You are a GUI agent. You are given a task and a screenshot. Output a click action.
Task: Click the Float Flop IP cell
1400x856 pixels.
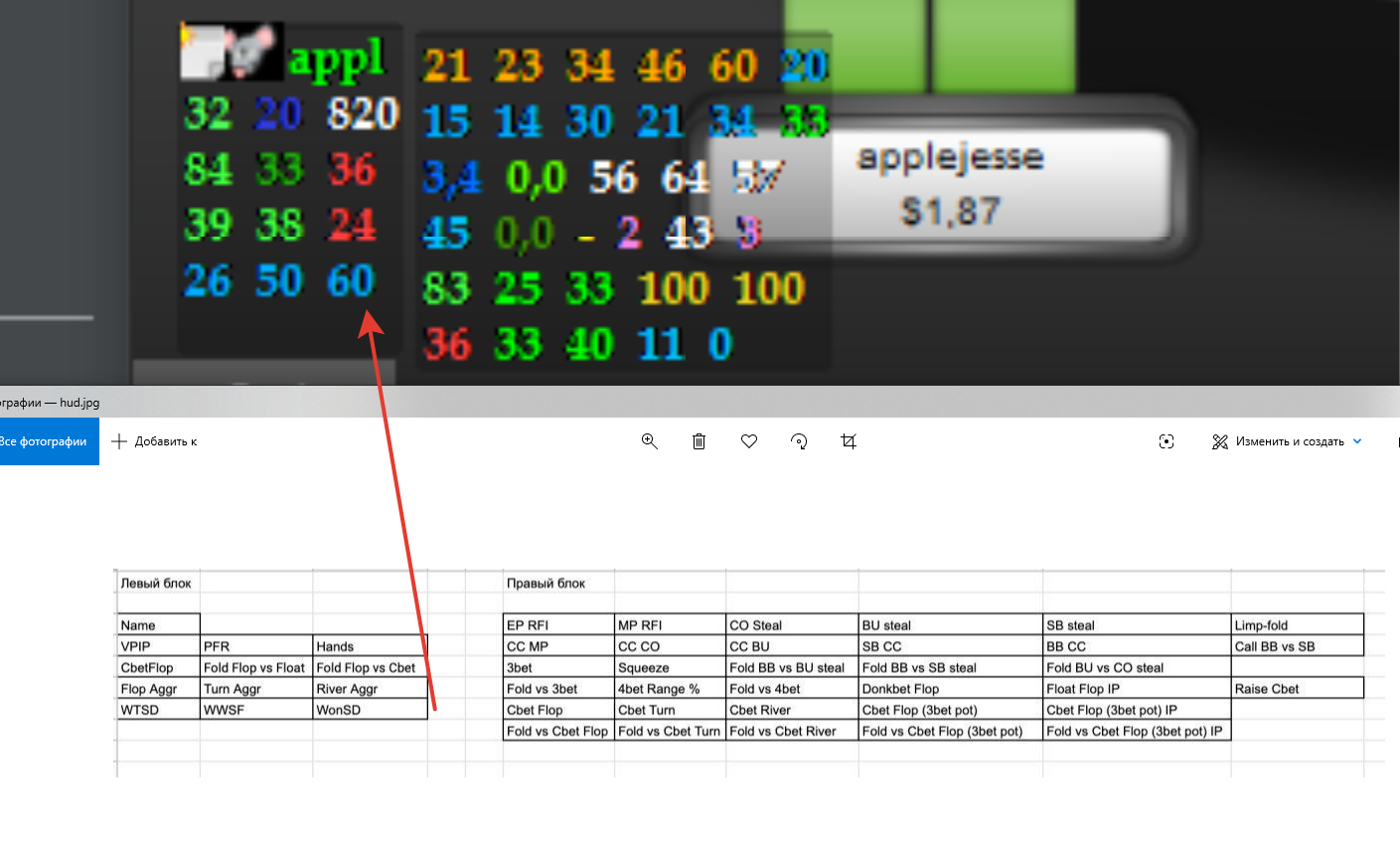pyautogui.click(x=1137, y=688)
